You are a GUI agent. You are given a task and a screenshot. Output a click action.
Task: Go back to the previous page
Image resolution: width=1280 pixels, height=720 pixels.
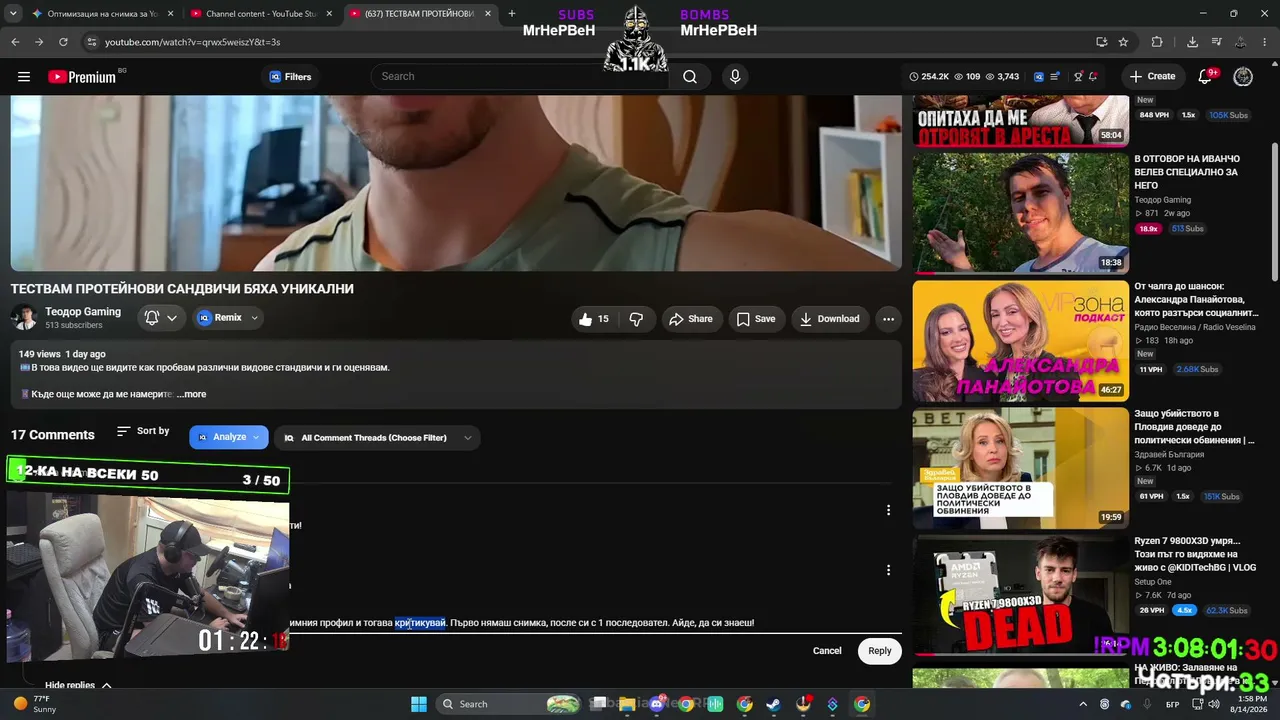point(15,42)
